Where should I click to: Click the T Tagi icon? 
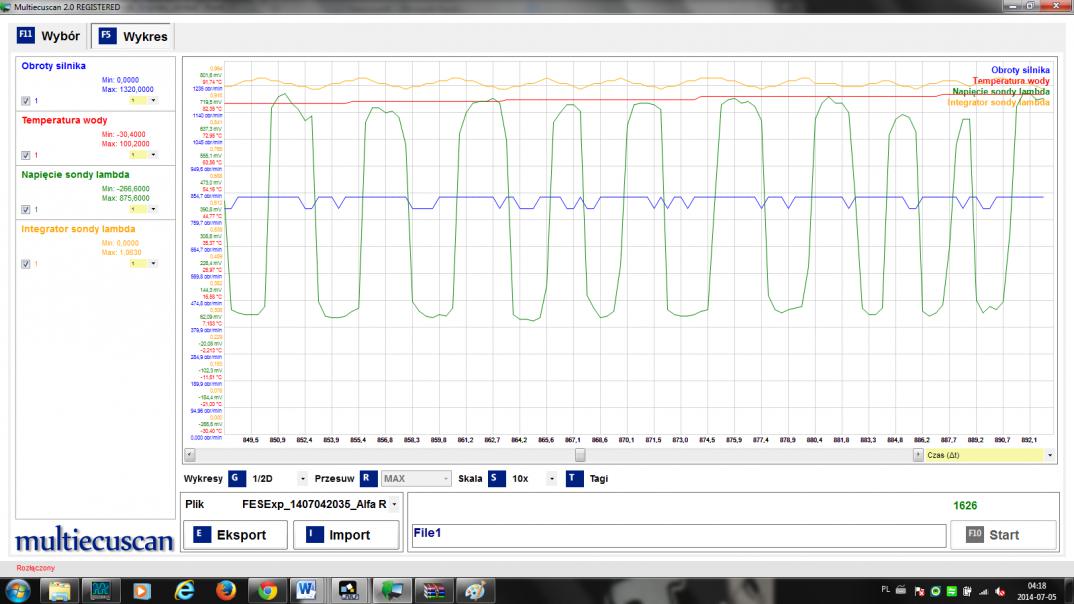point(573,479)
